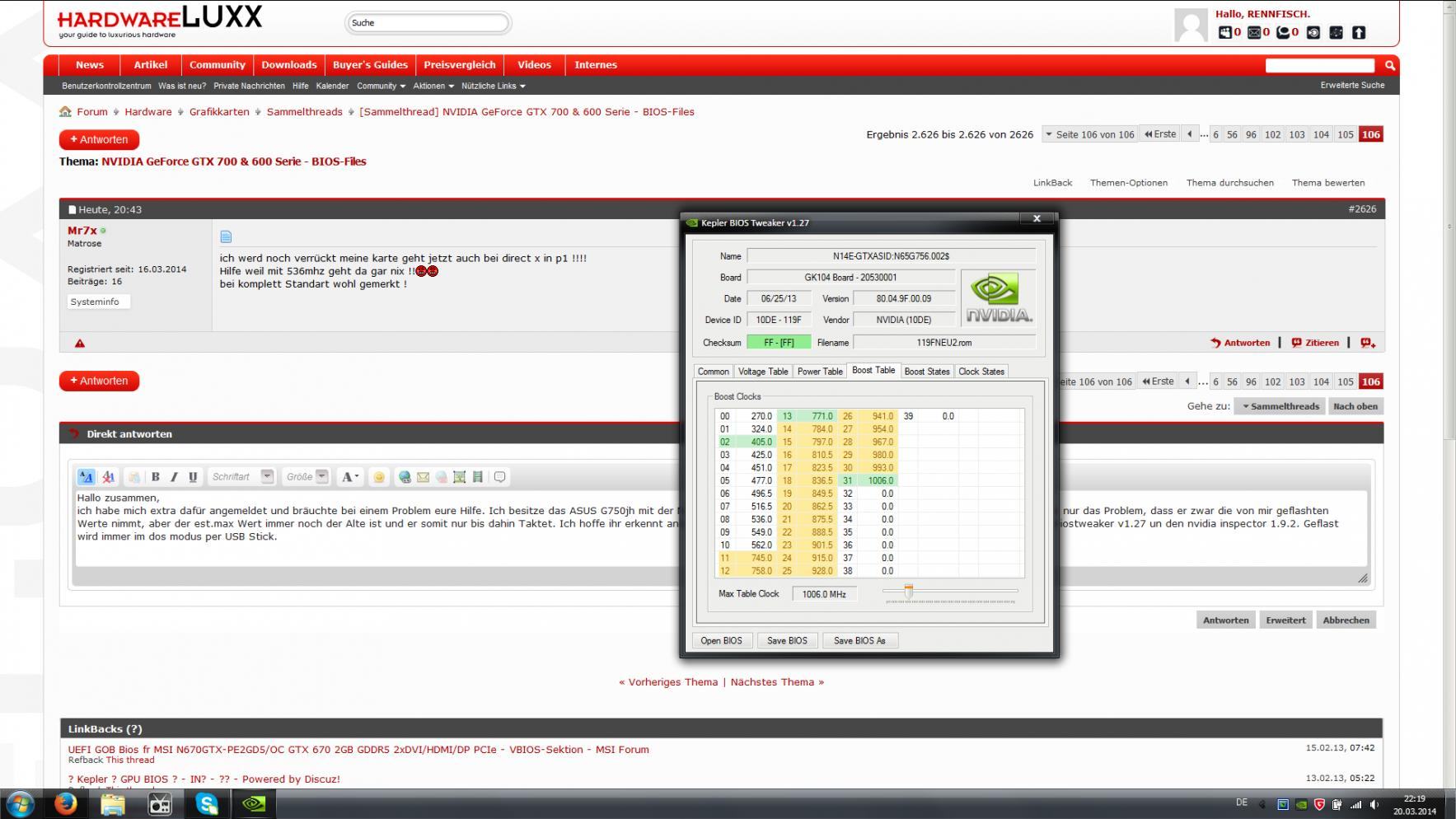This screenshot has width=1456, height=819.
Task: Click the red search magnifier button
Action: 1390,65
